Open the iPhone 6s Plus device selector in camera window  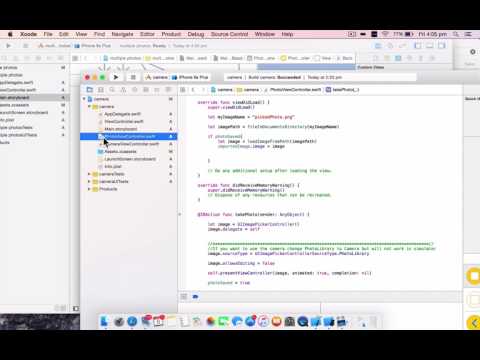click(190, 77)
